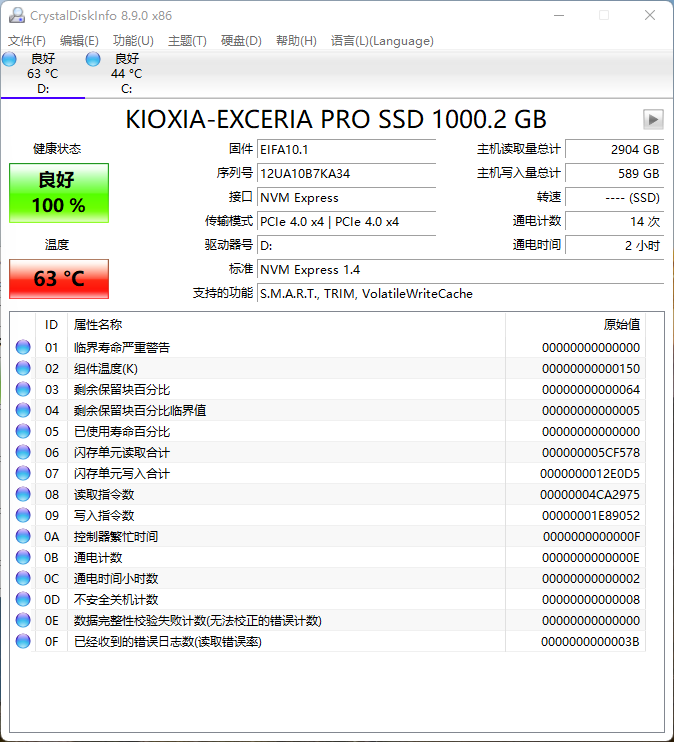Click supported features field with TRIM
This screenshot has height=742, width=674.
point(461,294)
